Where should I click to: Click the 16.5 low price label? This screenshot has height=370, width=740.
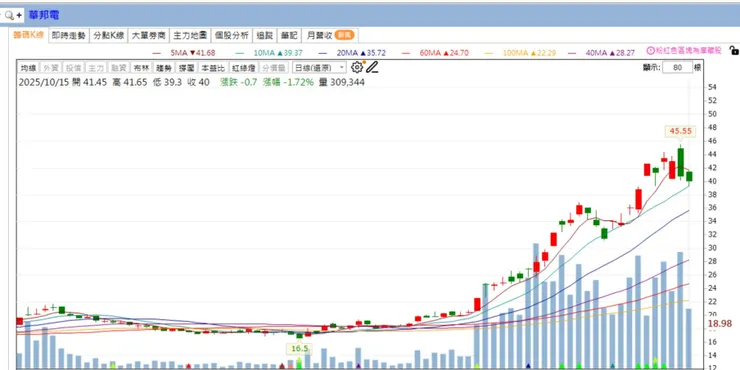[x=300, y=348]
